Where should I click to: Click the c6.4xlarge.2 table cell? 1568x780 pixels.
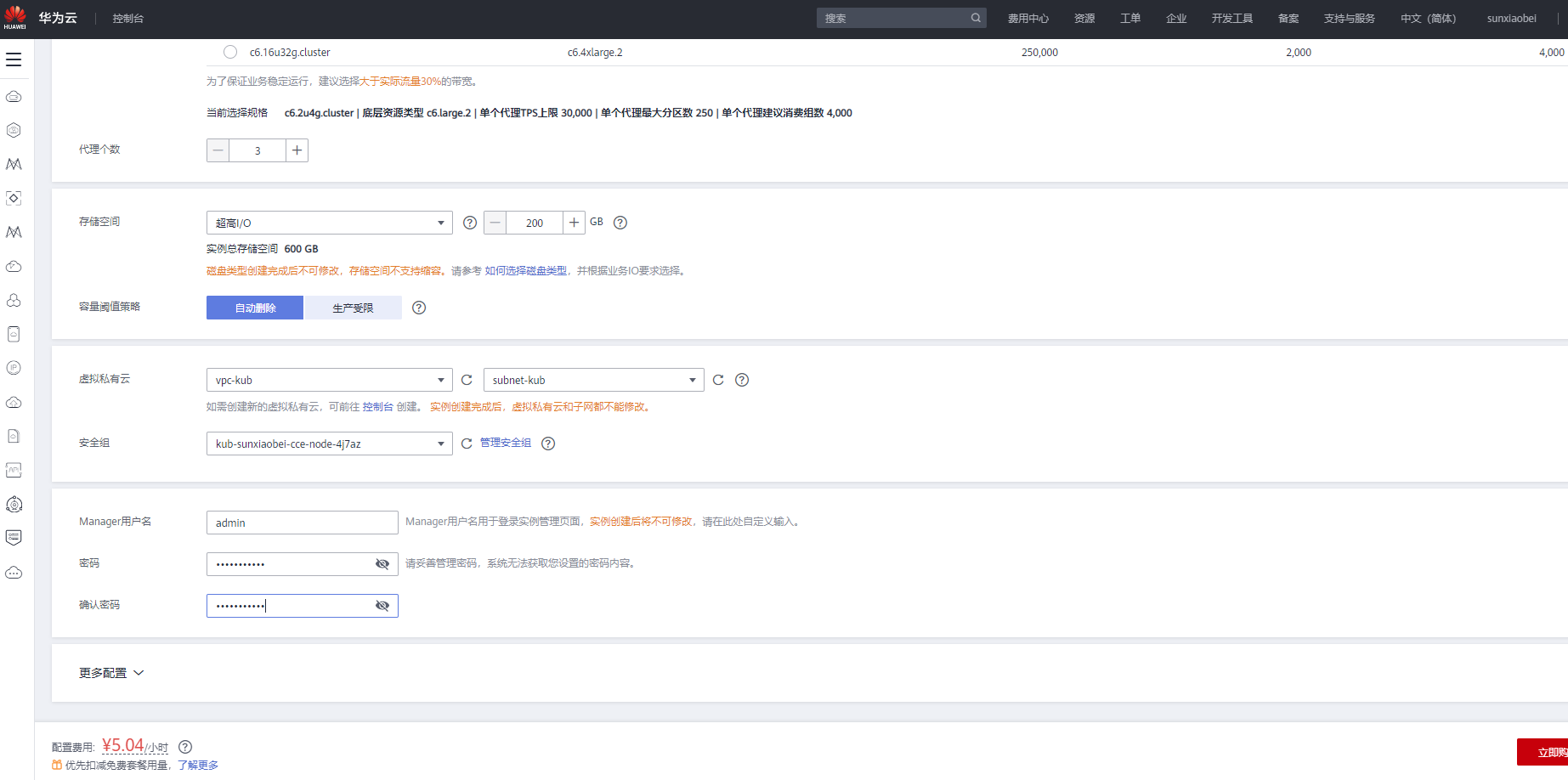(x=595, y=53)
